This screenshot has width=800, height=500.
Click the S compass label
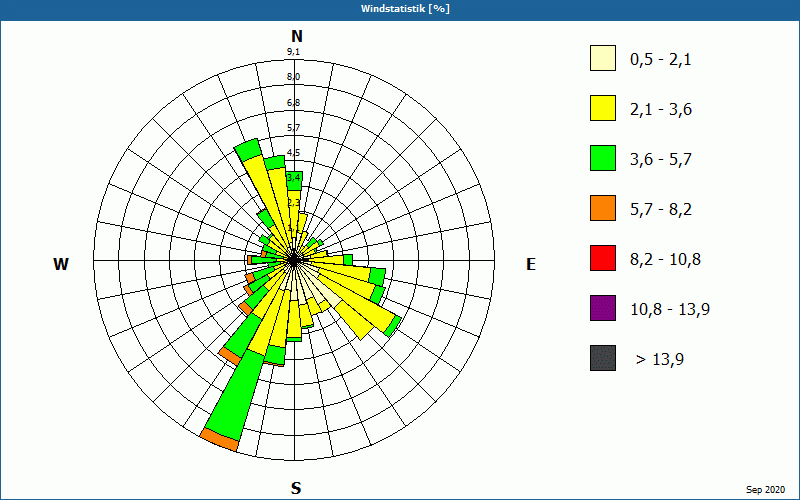click(x=296, y=489)
